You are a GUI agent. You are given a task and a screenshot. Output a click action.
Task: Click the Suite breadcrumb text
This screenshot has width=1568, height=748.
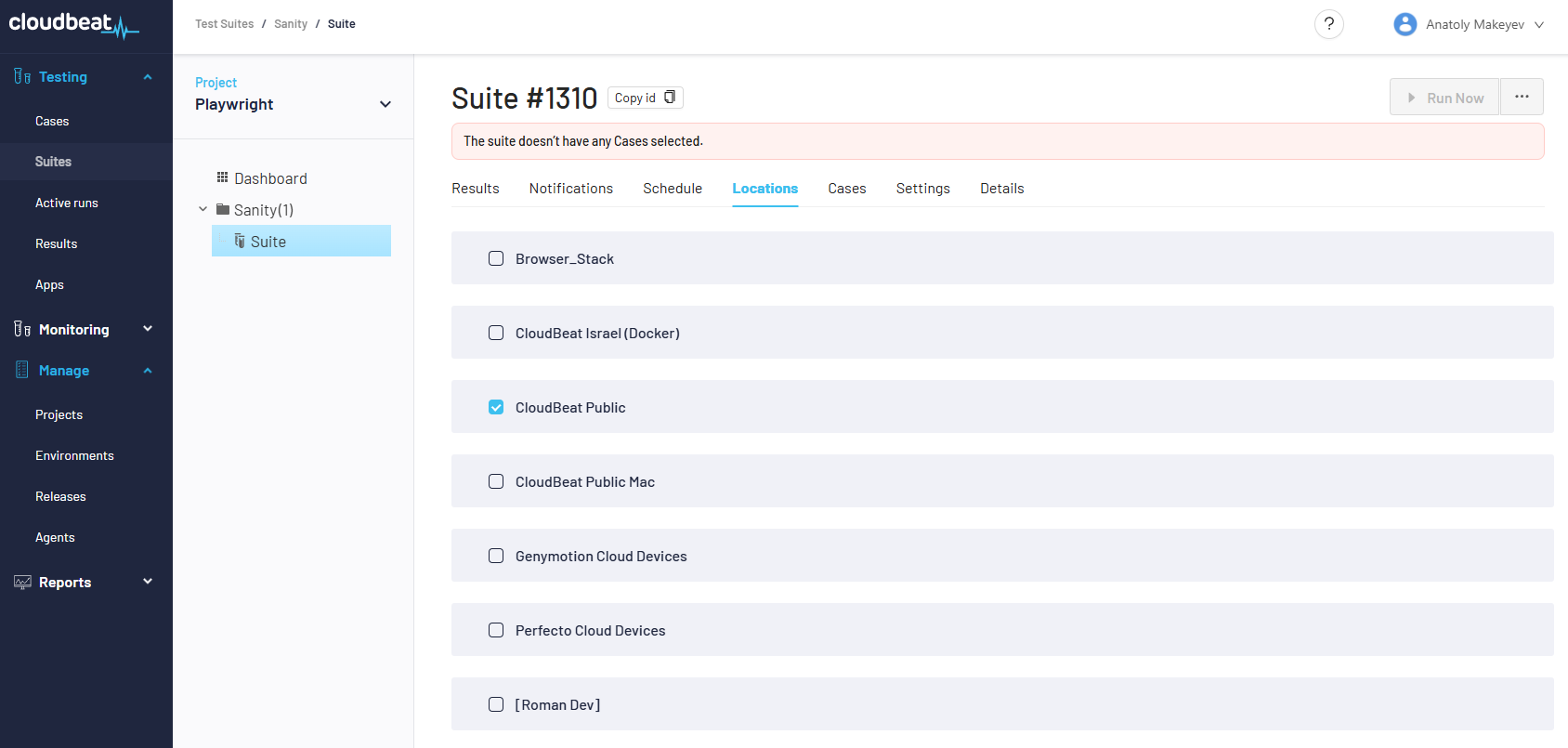tap(341, 24)
